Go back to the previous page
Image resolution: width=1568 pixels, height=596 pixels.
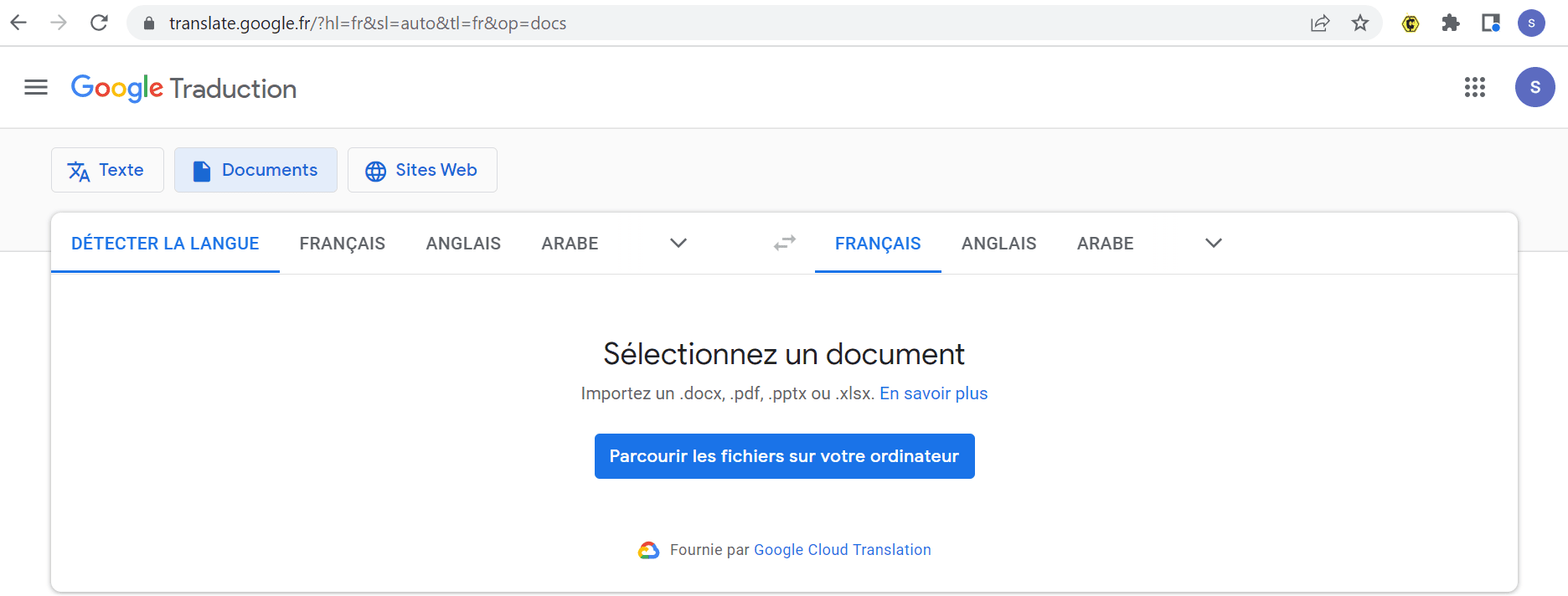click(18, 23)
